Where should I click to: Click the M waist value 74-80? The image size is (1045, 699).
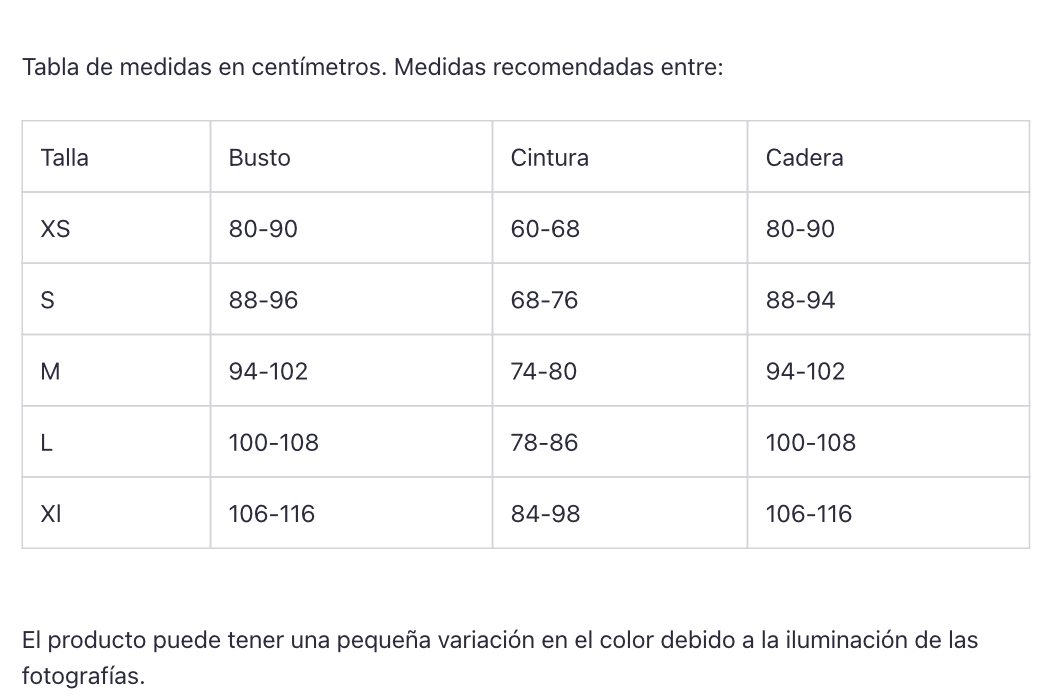[x=543, y=372]
